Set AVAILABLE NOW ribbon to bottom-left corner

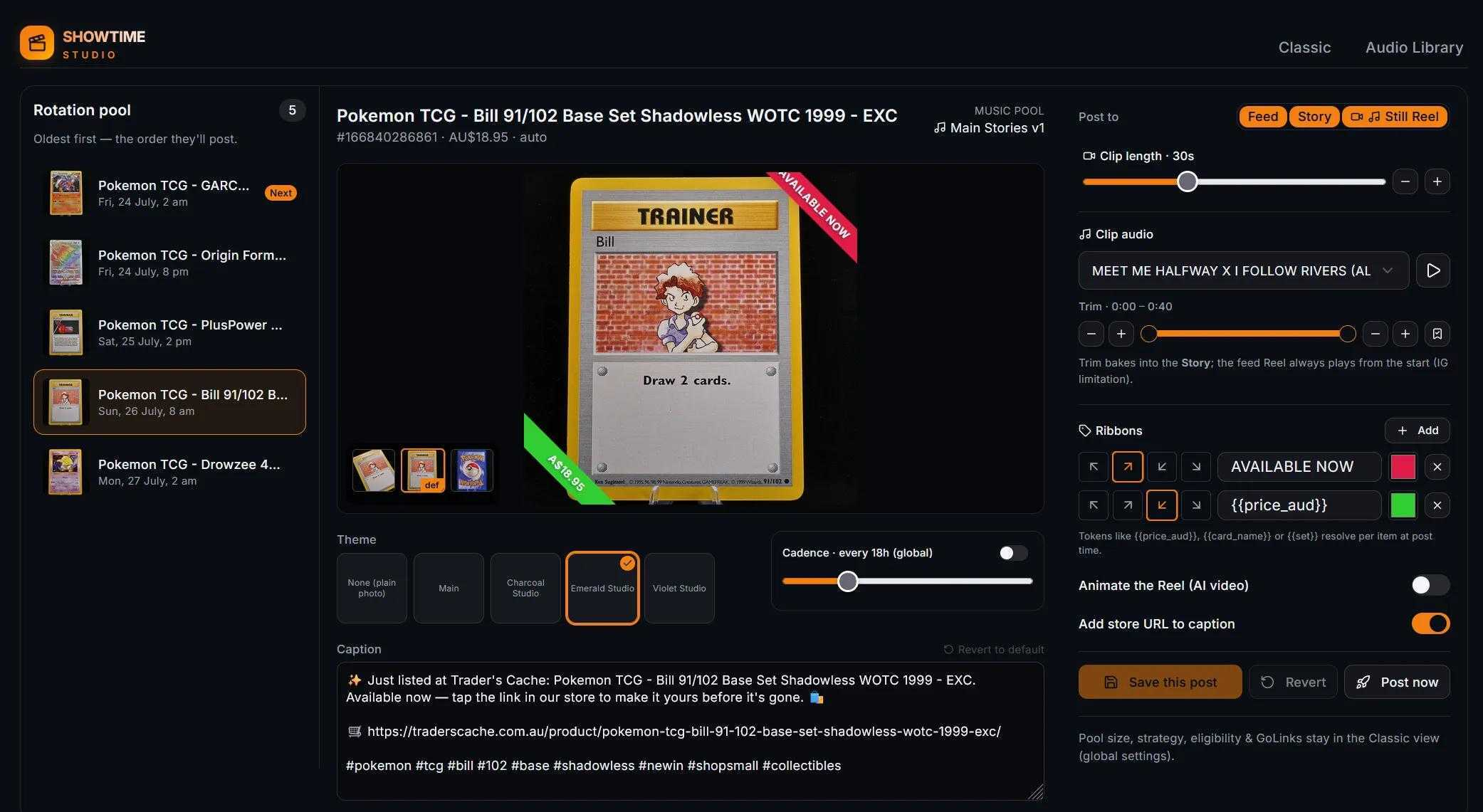[x=1162, y=467]
